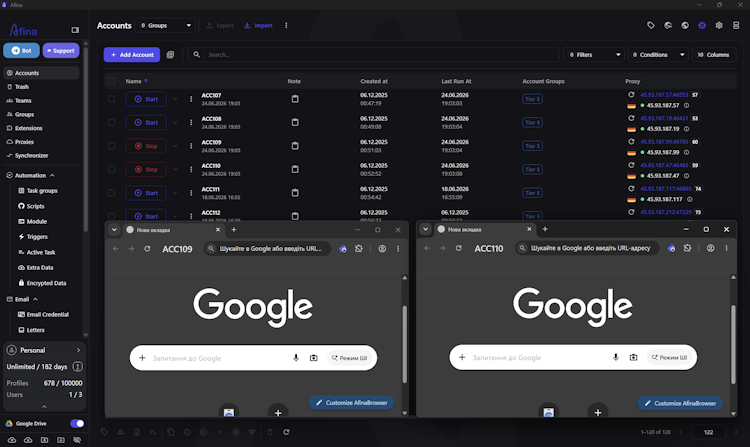Open the Groups dropdown next to Accounts
Screen dimensions: 750x447
point(165,25)
